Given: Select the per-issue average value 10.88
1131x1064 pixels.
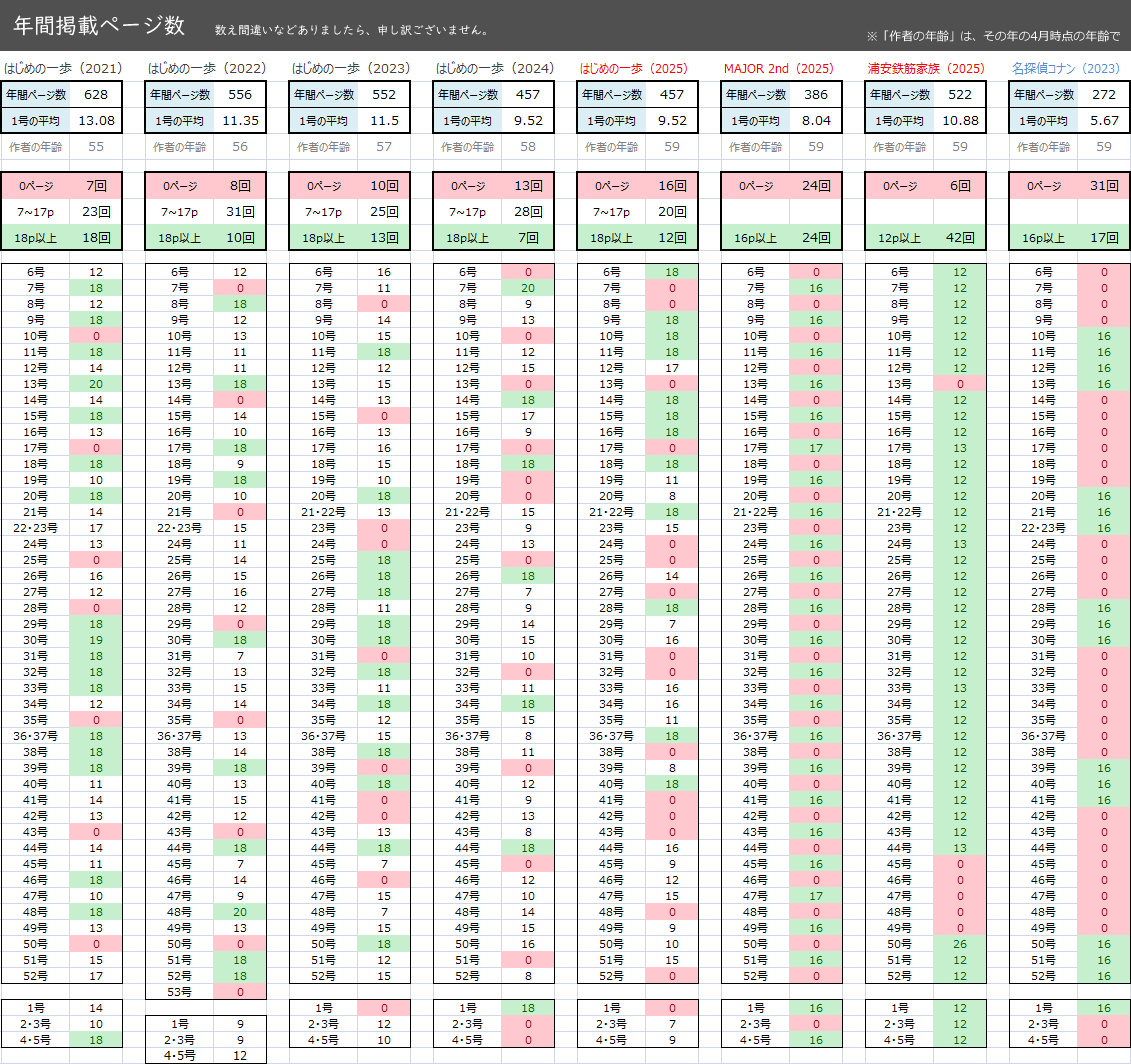Looking at the screenshot, I should coord(959,120).
